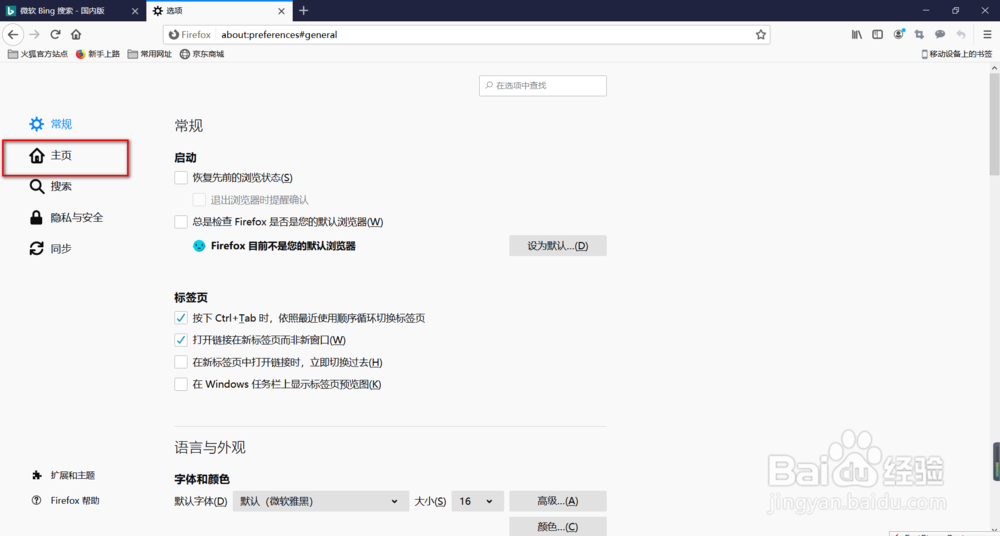
Task: Toggle the sidebar icon in toolbar
Action: pos(878,34)
